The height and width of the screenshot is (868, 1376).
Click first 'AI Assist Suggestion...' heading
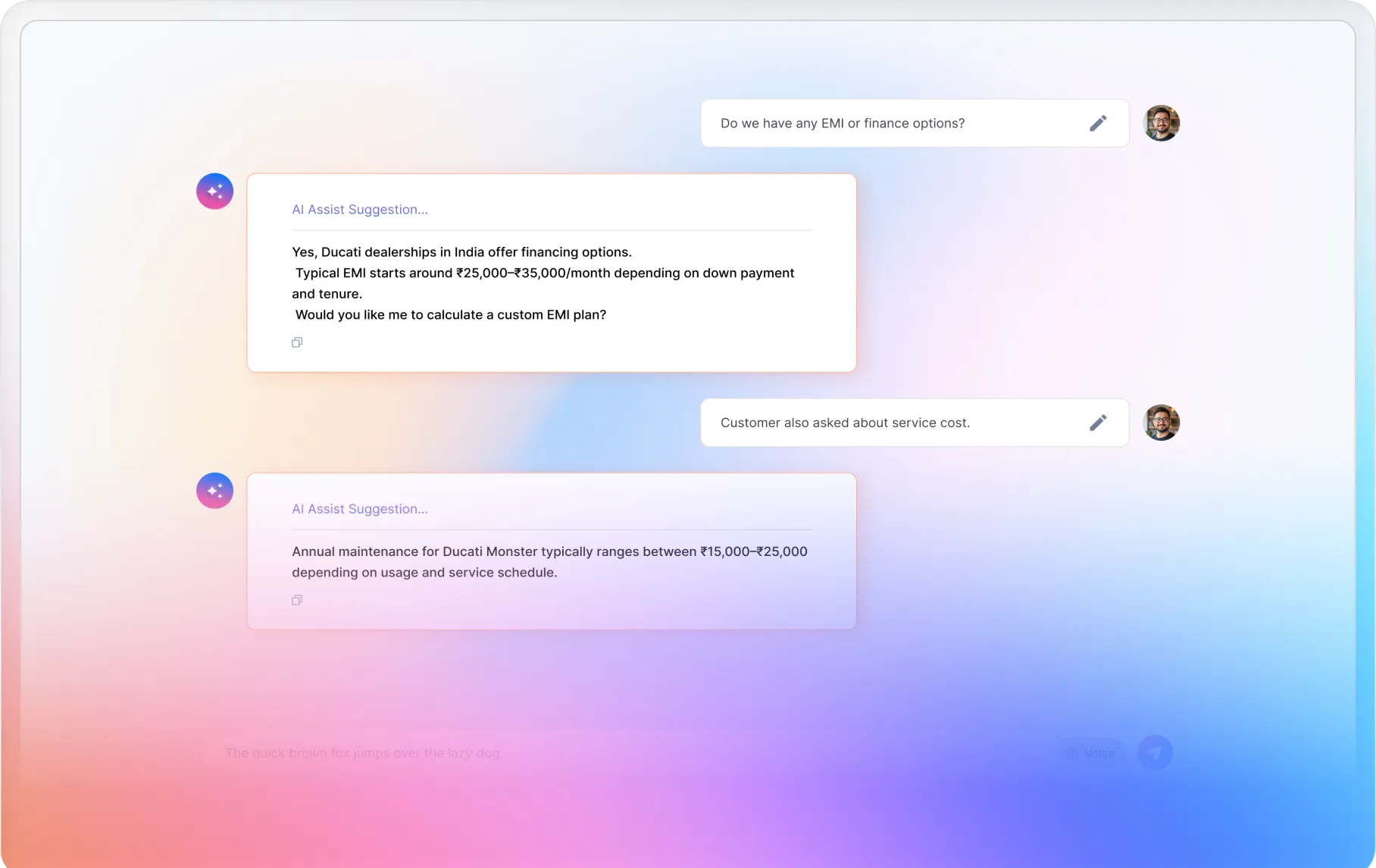tap(360, 210)
